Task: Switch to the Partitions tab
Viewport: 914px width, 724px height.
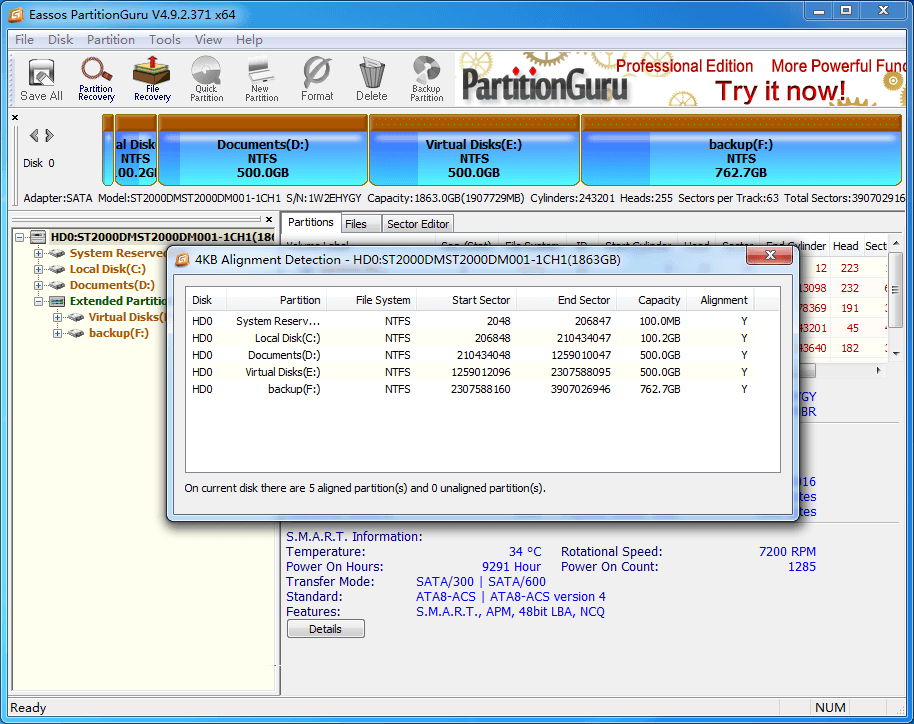Action: point(311,222)
